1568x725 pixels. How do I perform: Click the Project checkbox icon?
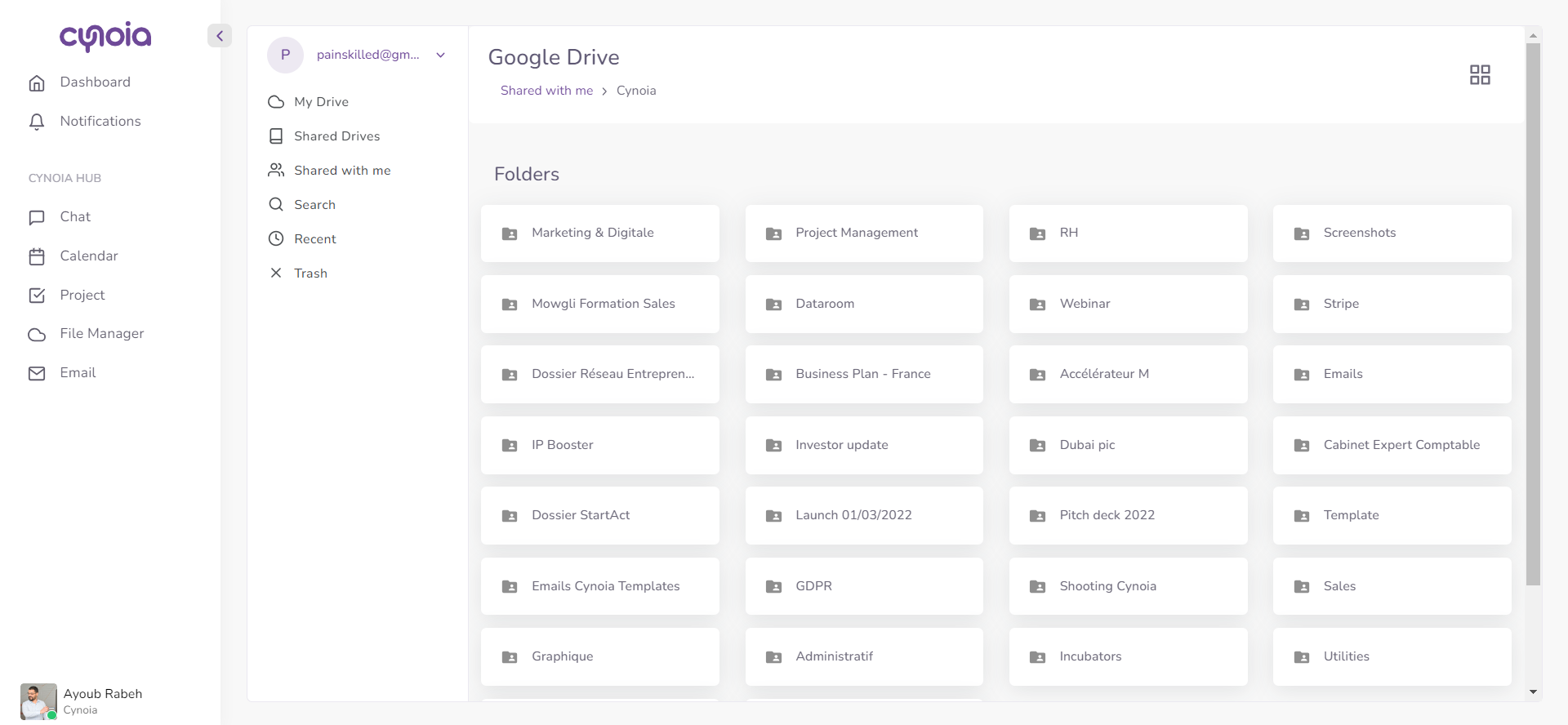[x=37, y=296]
